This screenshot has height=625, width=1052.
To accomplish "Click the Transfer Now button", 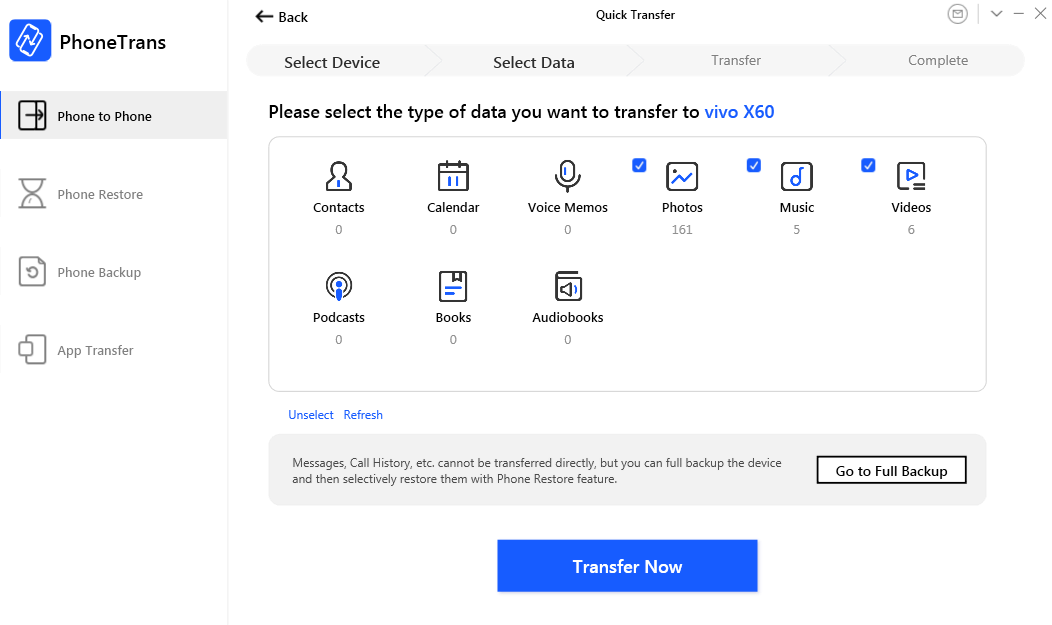I will [x=627, y=566].
